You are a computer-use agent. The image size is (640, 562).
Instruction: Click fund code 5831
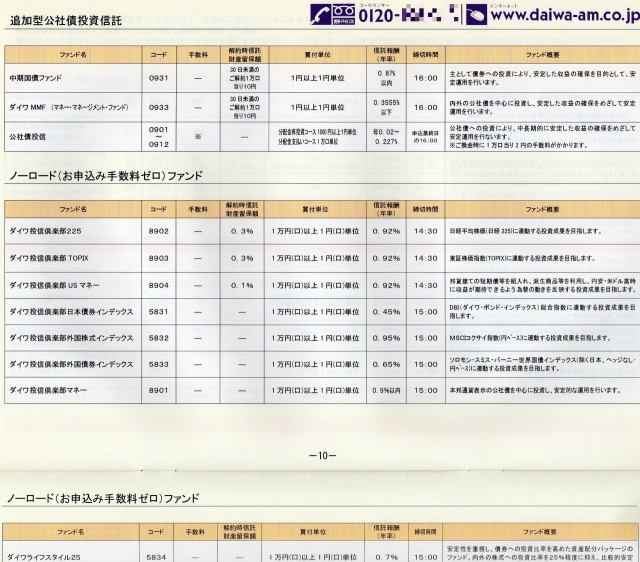(x=159, y=312)
